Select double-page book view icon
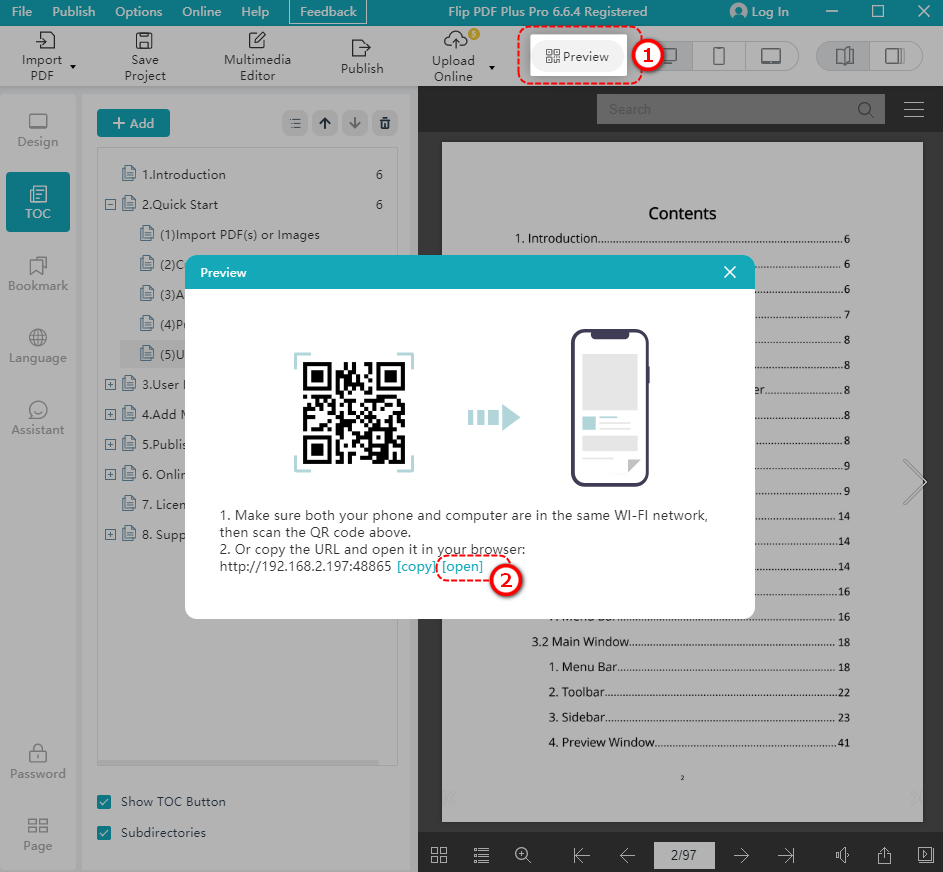Image resolution: width=943 pixels, height=872 pixels. click(844, 57)
